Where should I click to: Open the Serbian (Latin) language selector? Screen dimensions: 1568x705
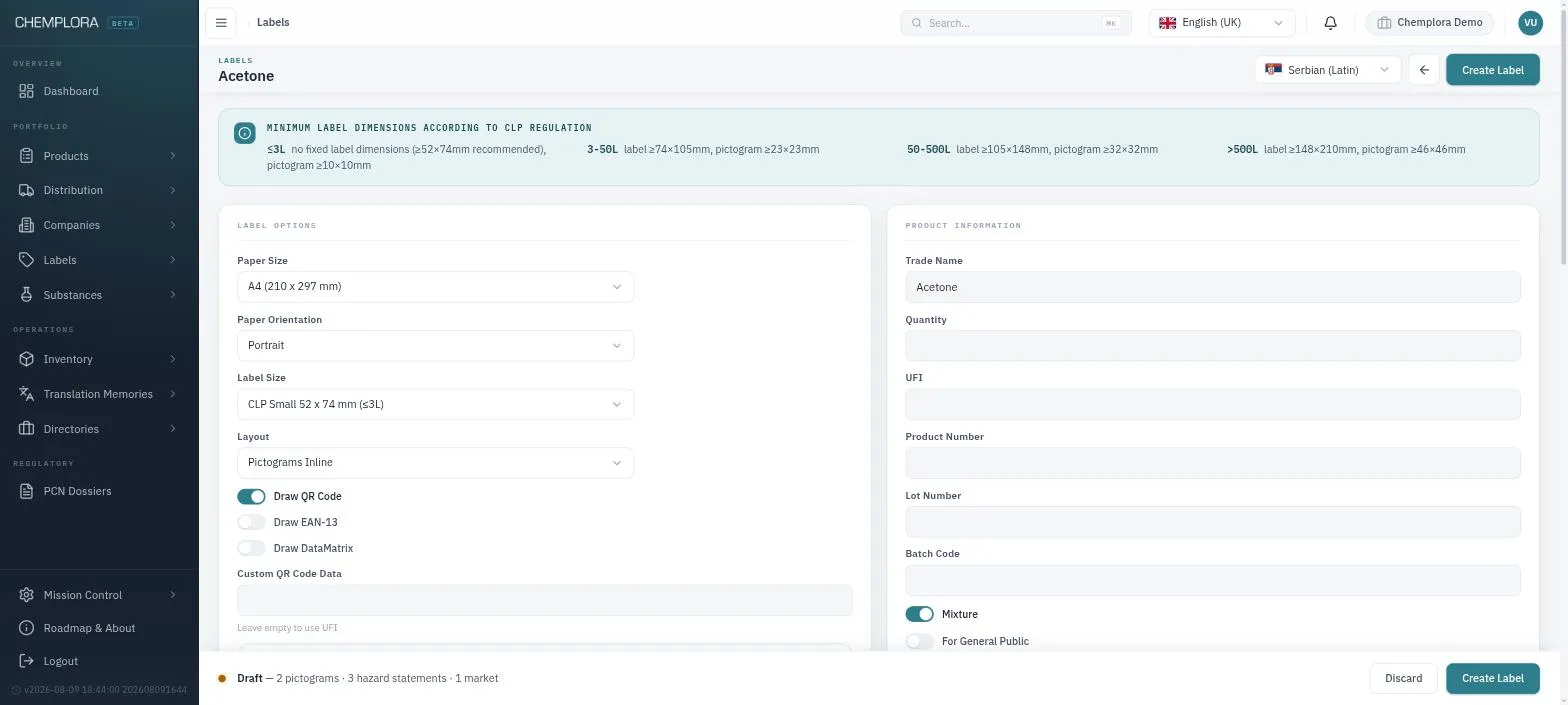[1327, 70]
